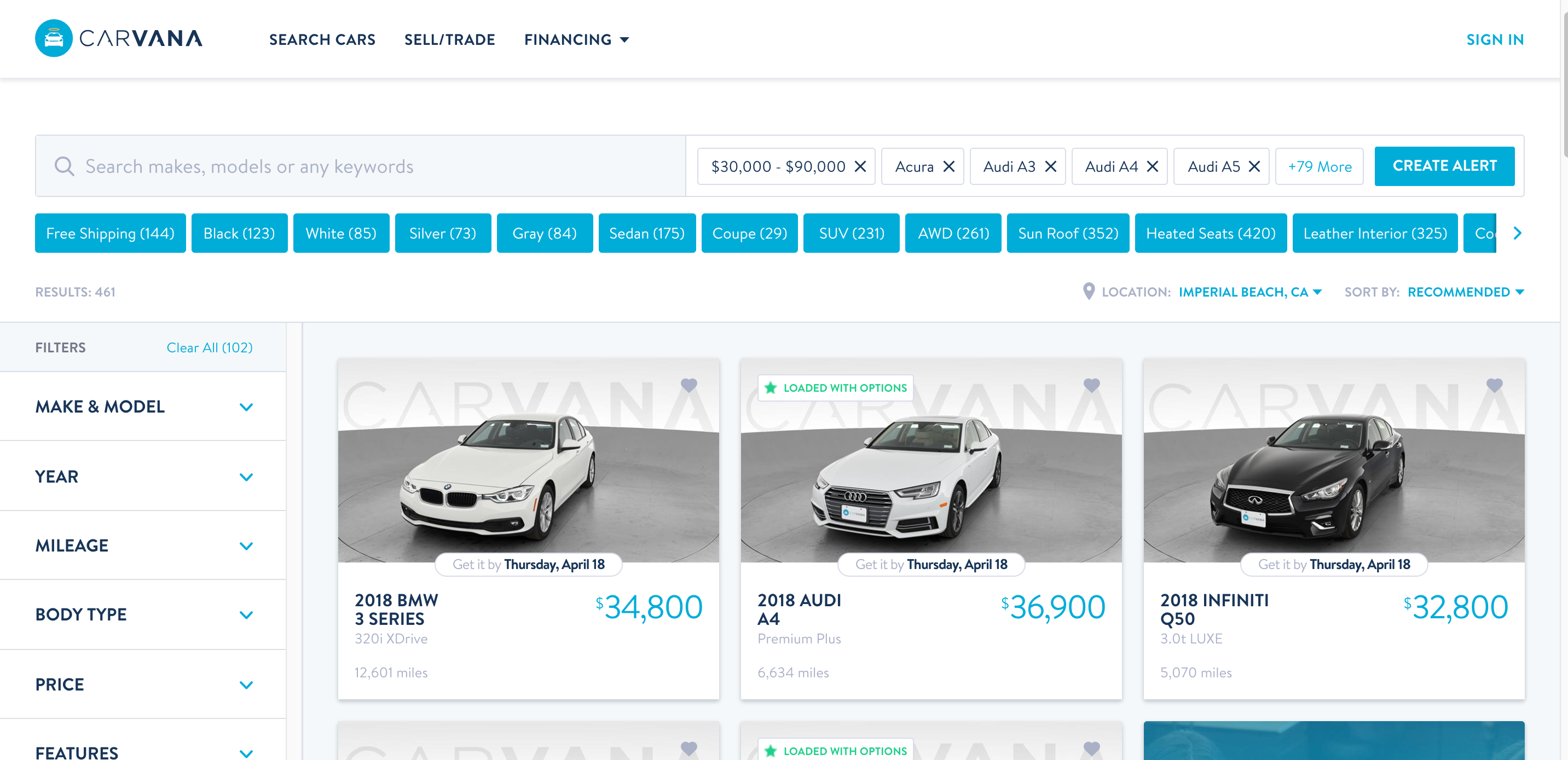Remove the Audi A5 filter tag
The image size is (1568, 760).
tap(1254, 166)
